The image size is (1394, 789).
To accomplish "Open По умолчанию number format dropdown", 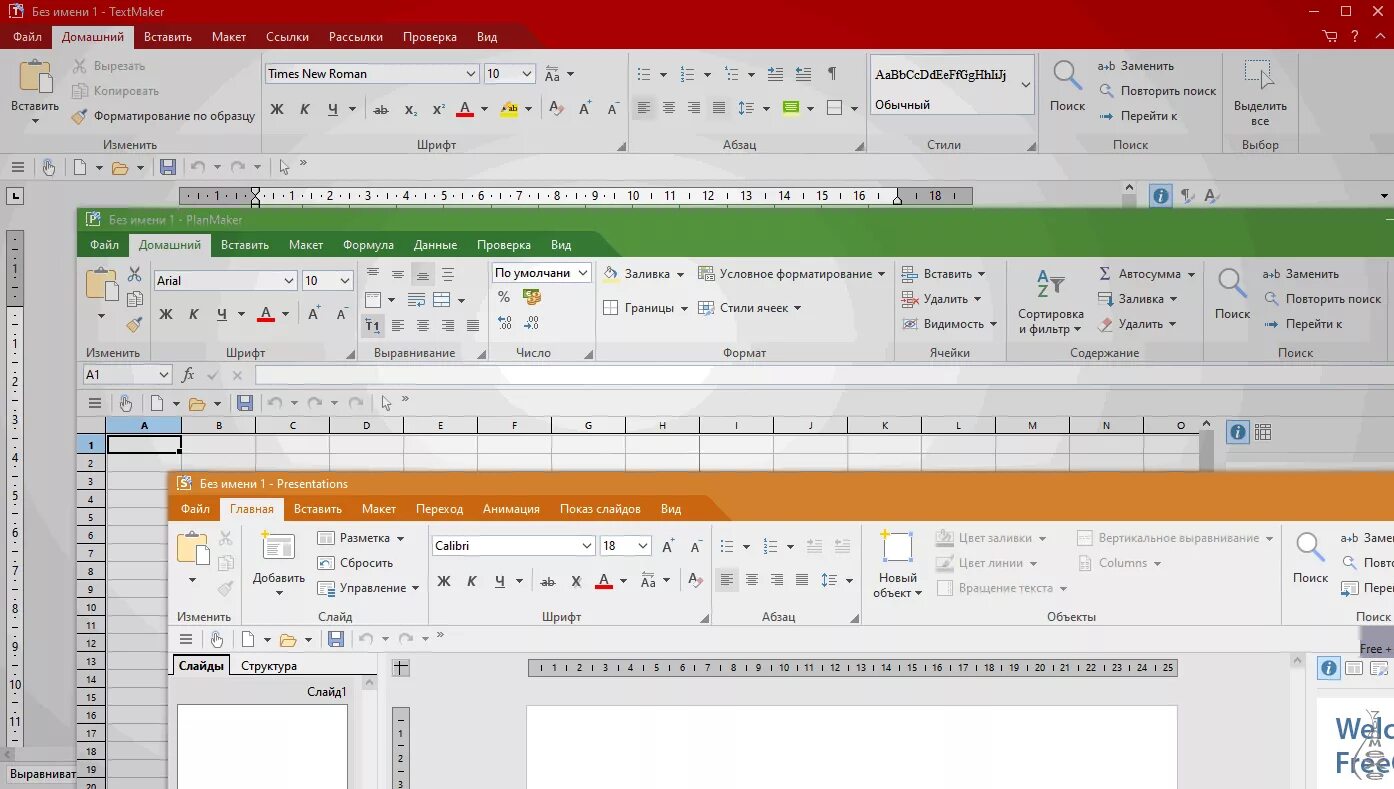I will pyautogui.click(x=583, y=273).
